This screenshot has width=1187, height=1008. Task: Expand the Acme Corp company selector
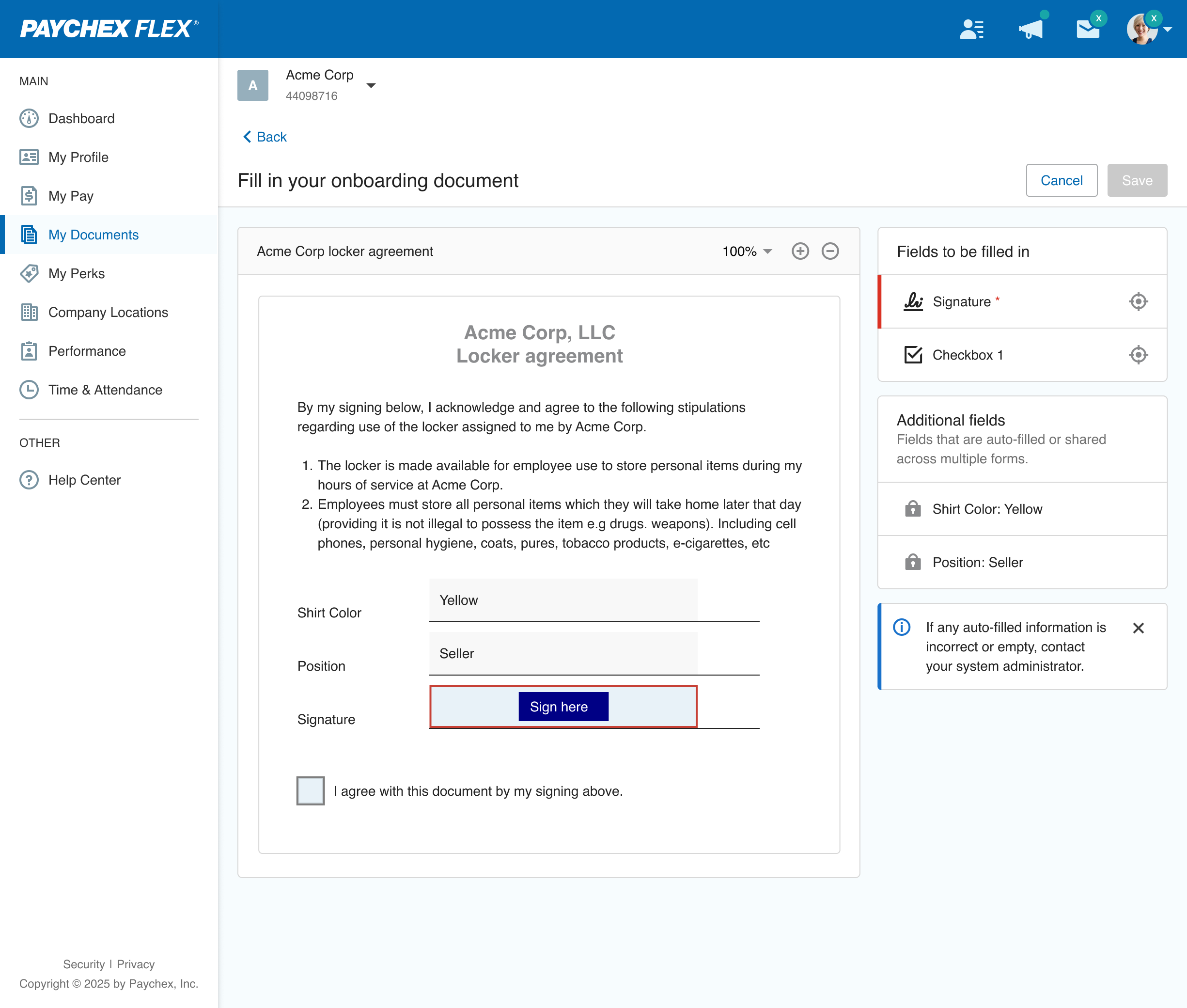[371, 86]
